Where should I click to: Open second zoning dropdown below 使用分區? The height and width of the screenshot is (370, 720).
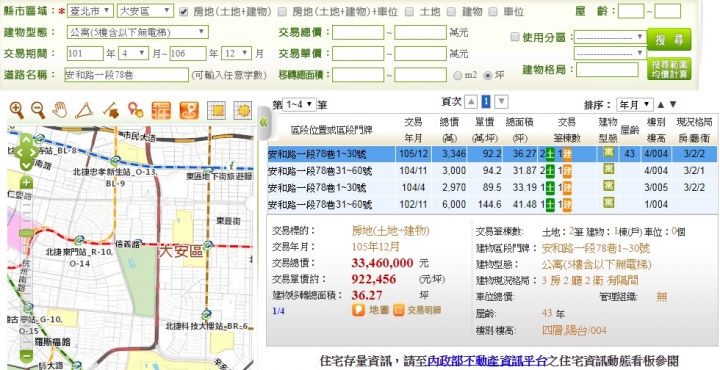(610, 53)
